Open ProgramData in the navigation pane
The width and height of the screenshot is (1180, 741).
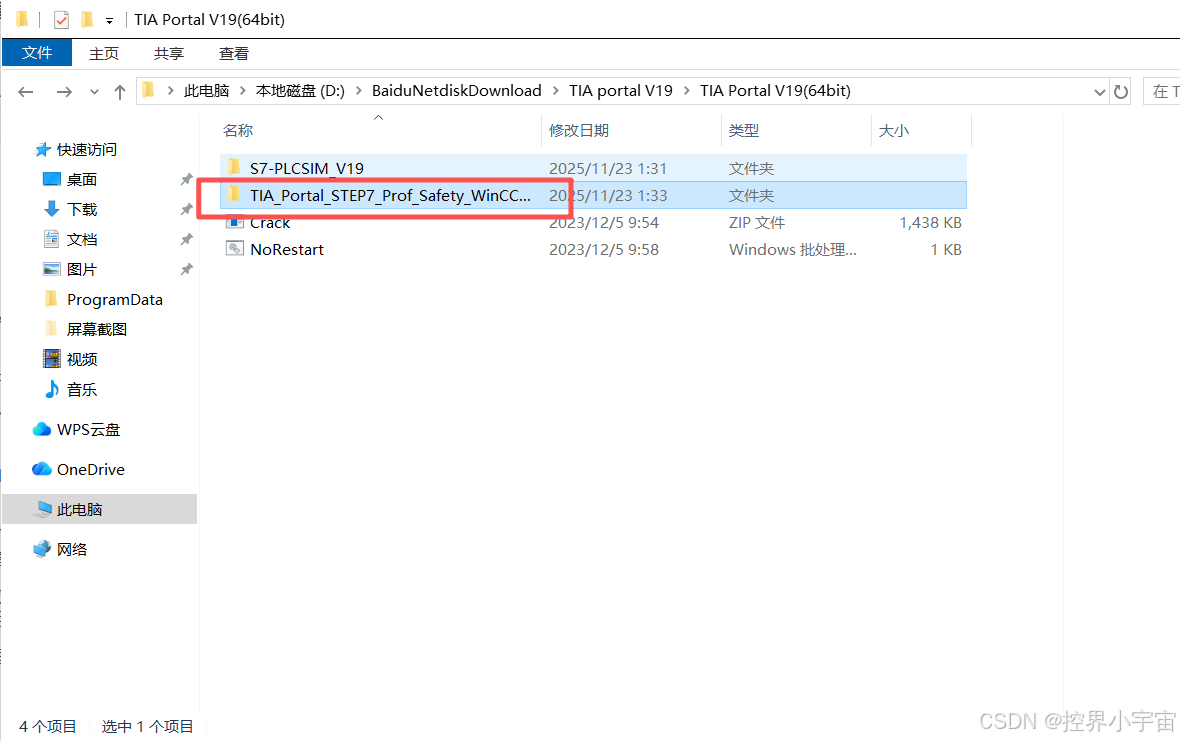coord(114,299)
